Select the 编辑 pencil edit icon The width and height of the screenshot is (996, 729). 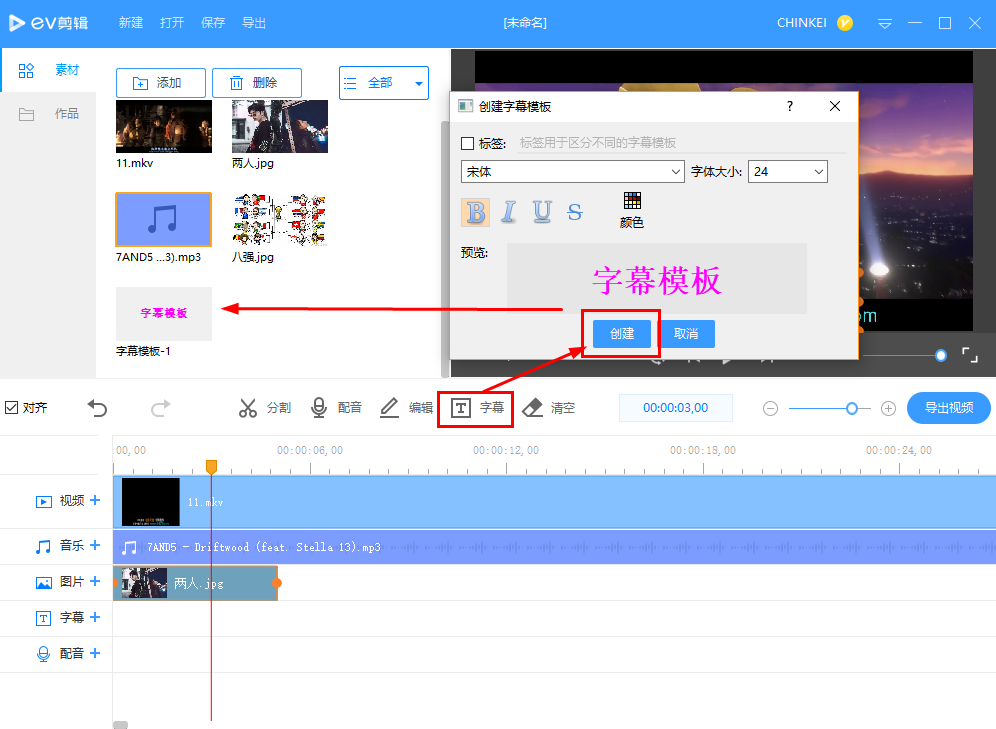click(x=390, y=407)
